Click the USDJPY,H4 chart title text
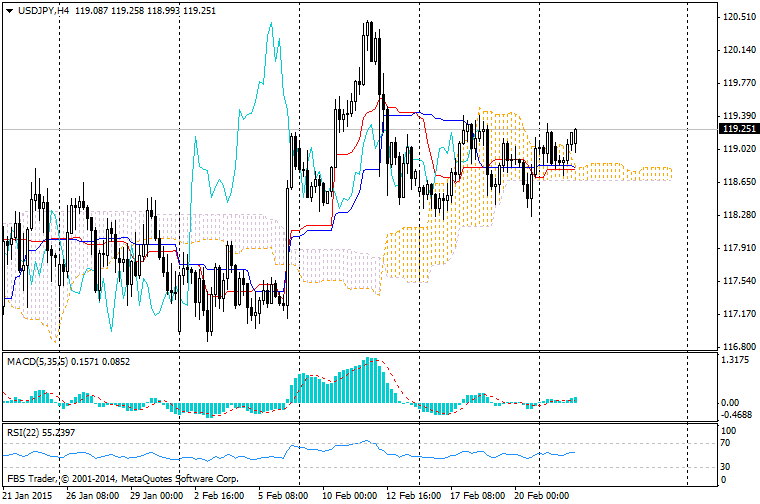Viewport: 760px width, 504px height. 44,11
